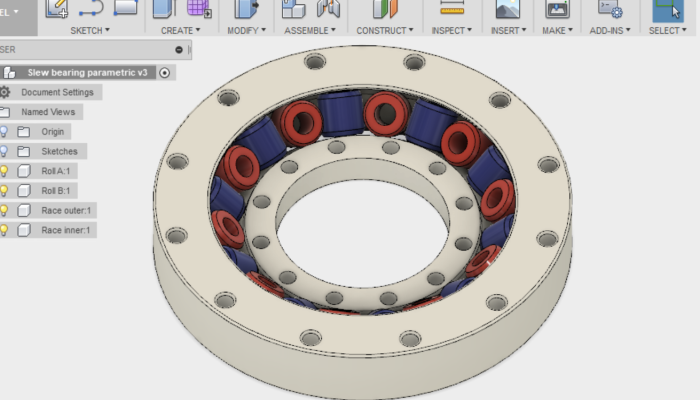
Task: Open the INSERT dropdown menu
Action: click(508, 30)
